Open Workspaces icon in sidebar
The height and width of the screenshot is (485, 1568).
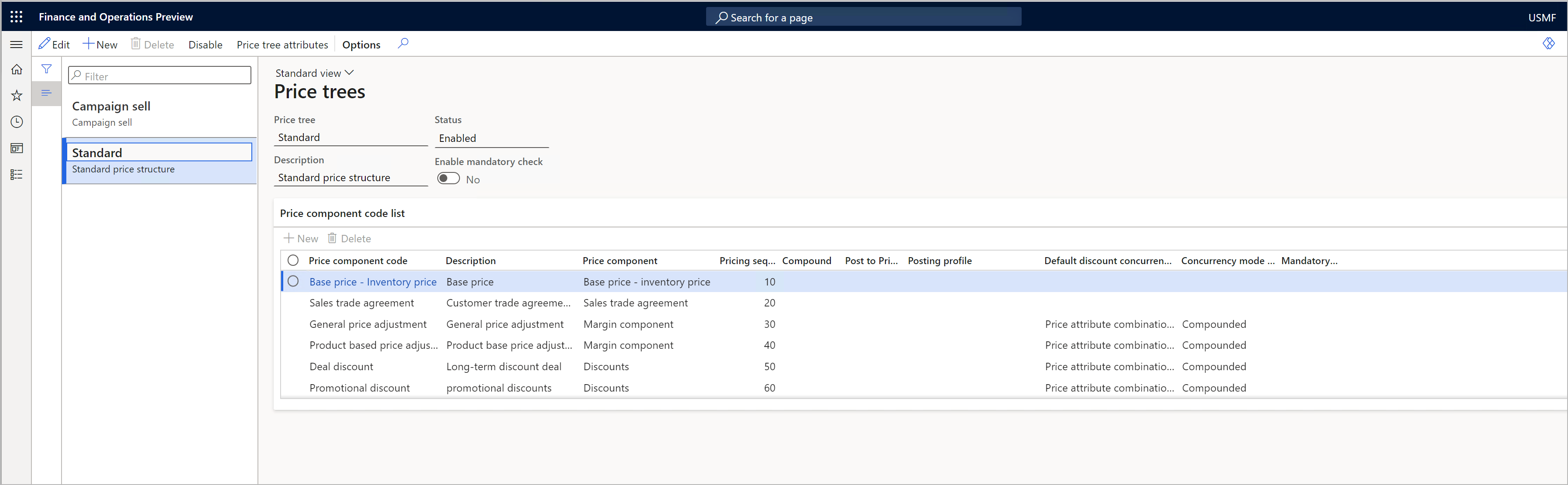click(x=17, y=148)
